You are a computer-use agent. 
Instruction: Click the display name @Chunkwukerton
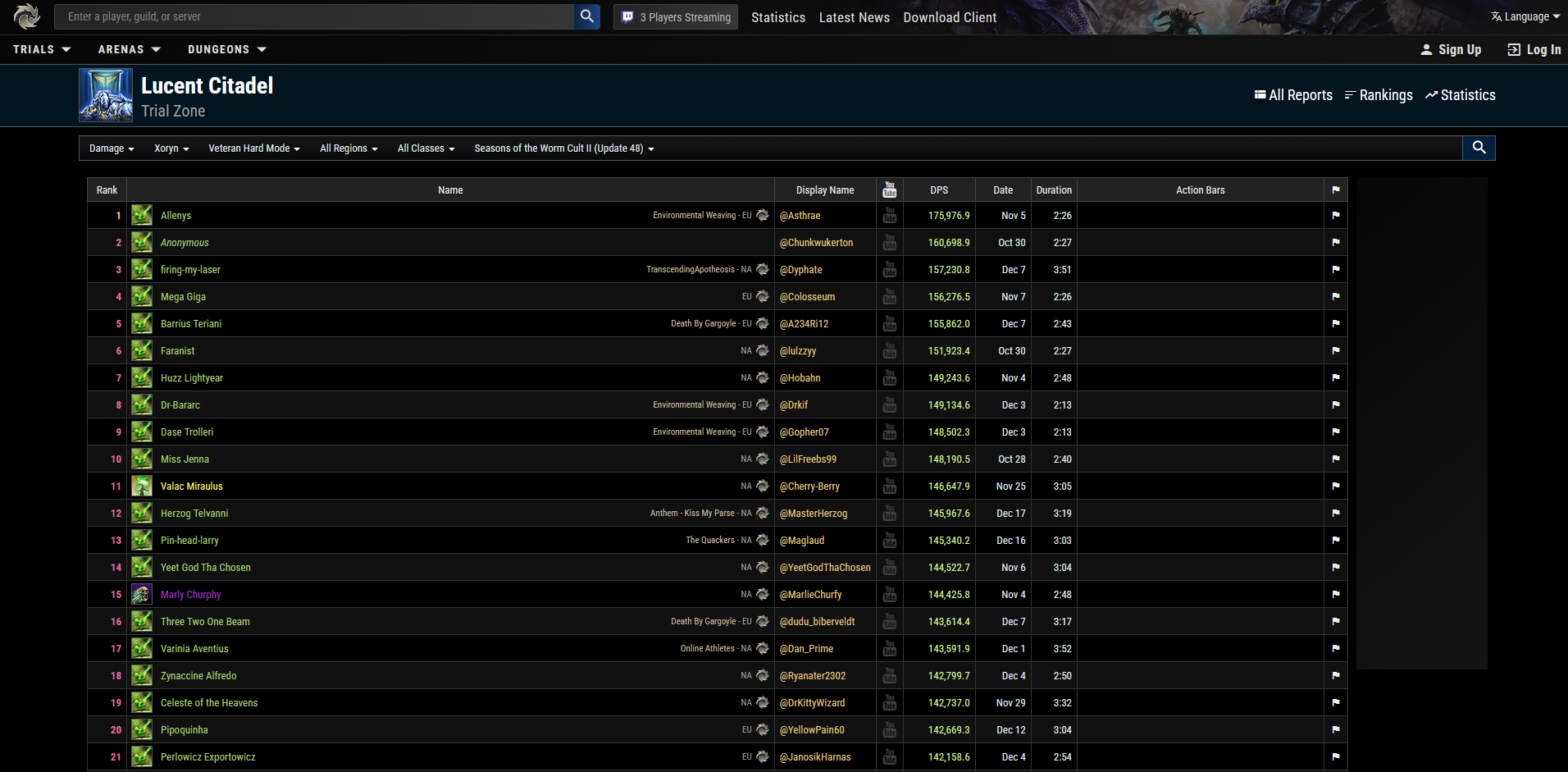pyautogui.click(x=816, y=243)
